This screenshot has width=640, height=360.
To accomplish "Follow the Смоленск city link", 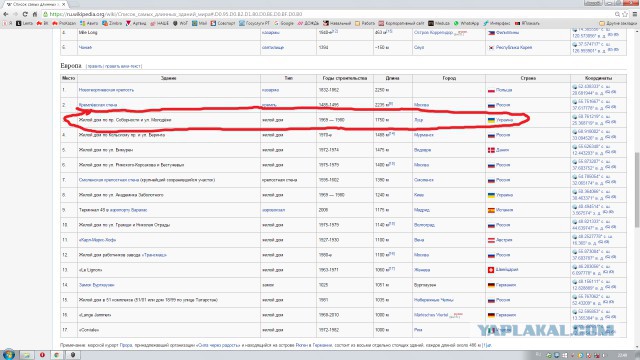I will (x=424, y=180).
